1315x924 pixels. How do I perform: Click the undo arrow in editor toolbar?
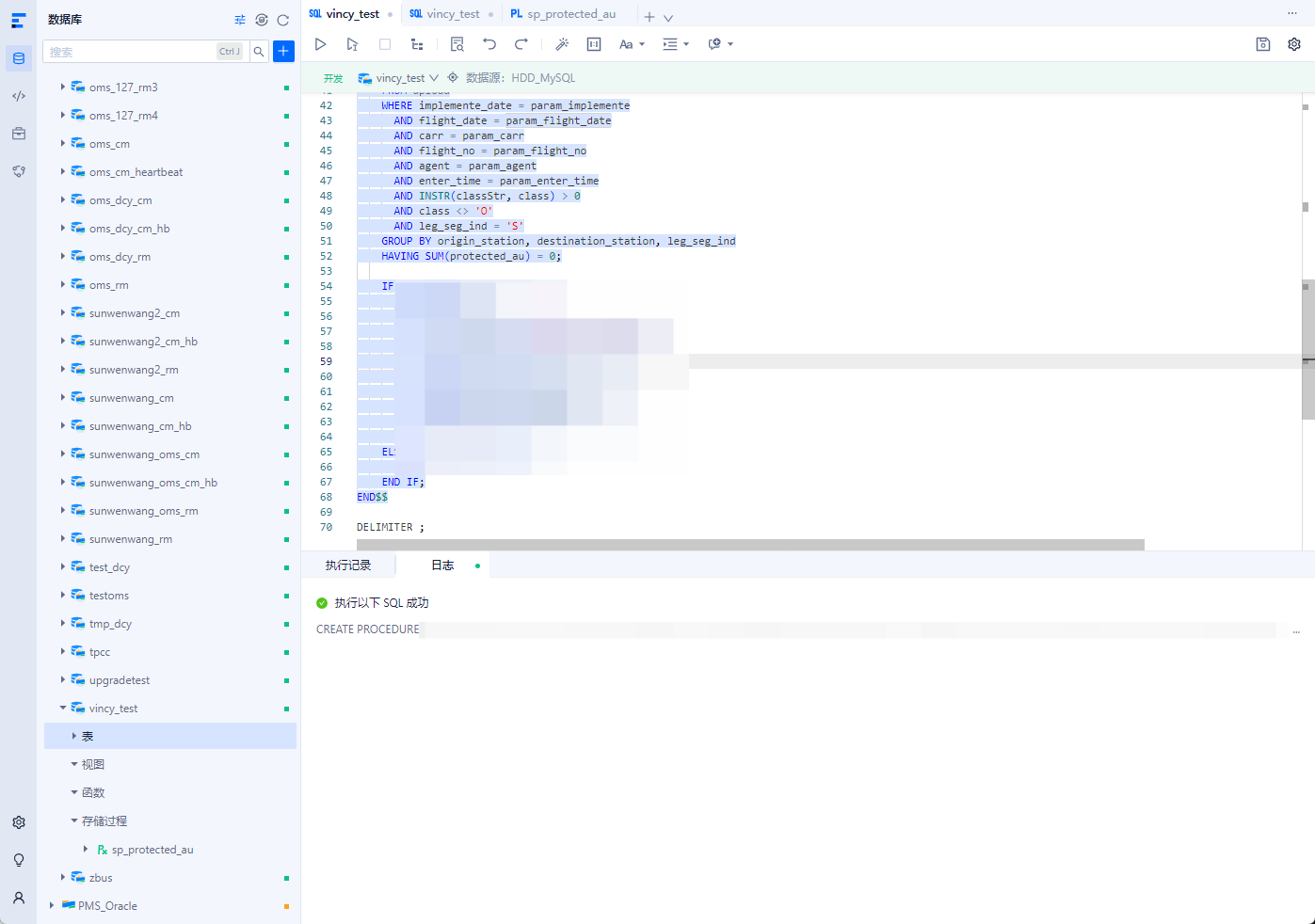coord(489,44)
